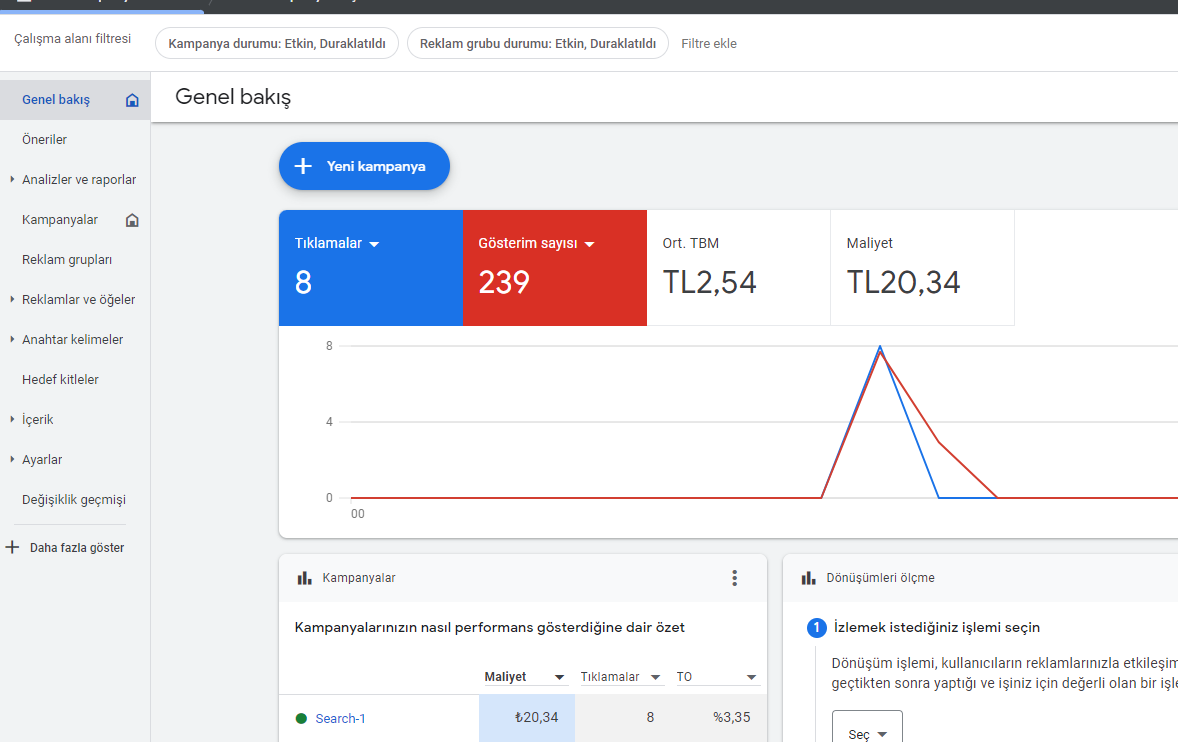The width and height of the screenshot is (1178, 742).
Task: Open Öneriler in sidebar
Action: point(44,140)
